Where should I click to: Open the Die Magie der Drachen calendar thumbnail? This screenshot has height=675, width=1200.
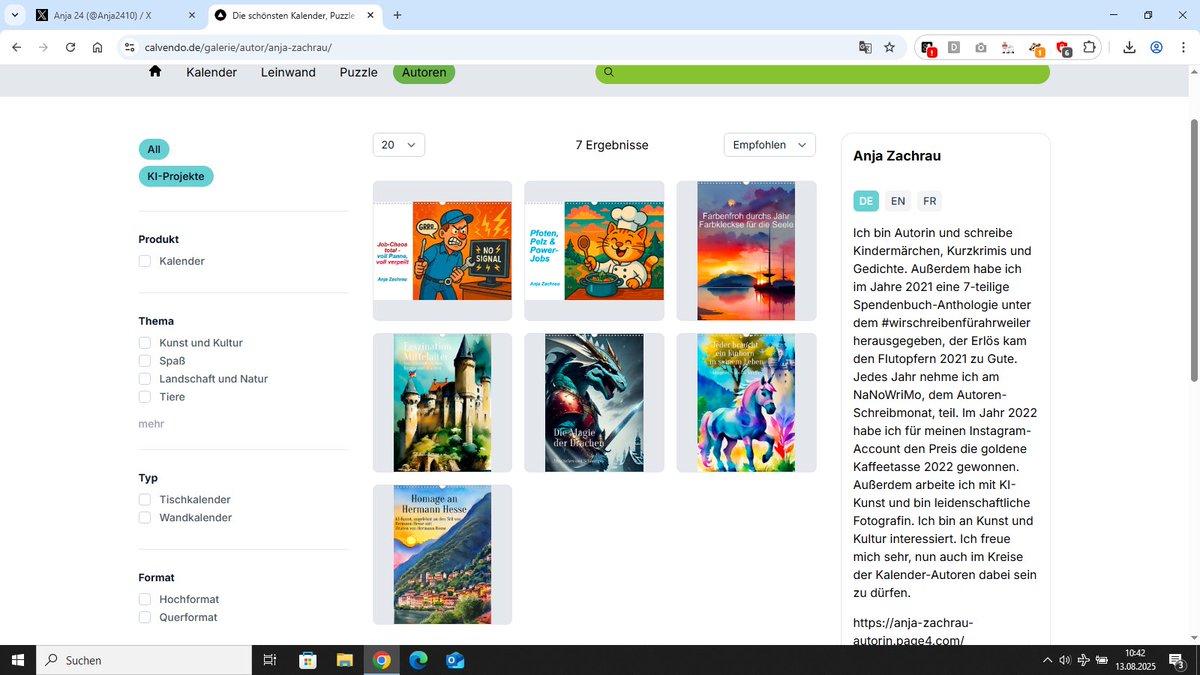pos(594,403)
